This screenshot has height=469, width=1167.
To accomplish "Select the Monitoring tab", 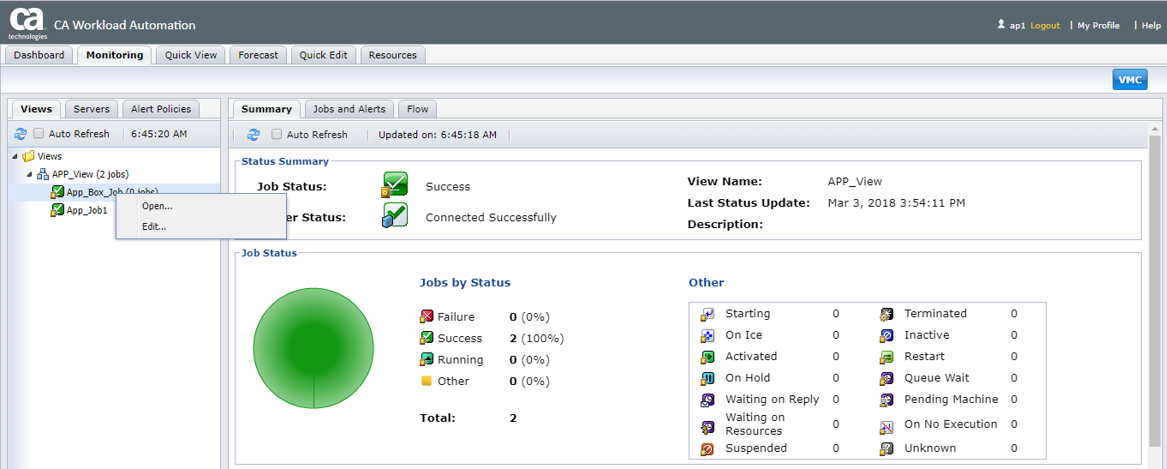I will 115,55.
